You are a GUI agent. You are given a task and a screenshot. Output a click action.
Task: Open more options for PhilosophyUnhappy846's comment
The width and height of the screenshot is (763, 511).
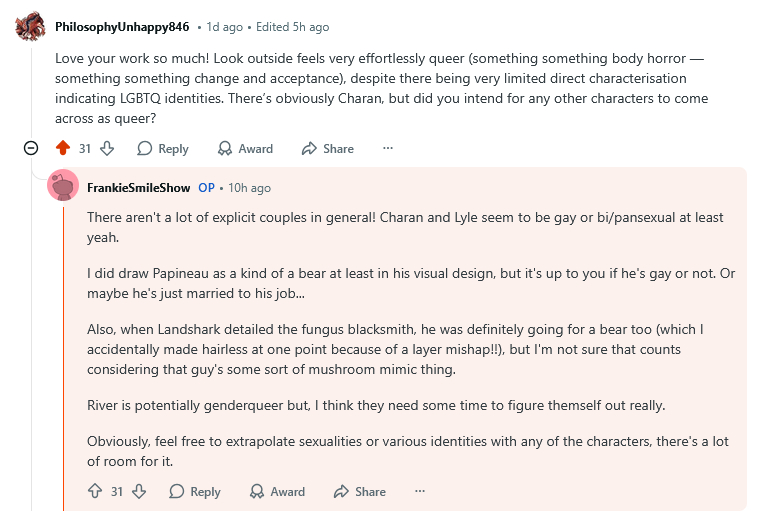click(x=388, y=148)
